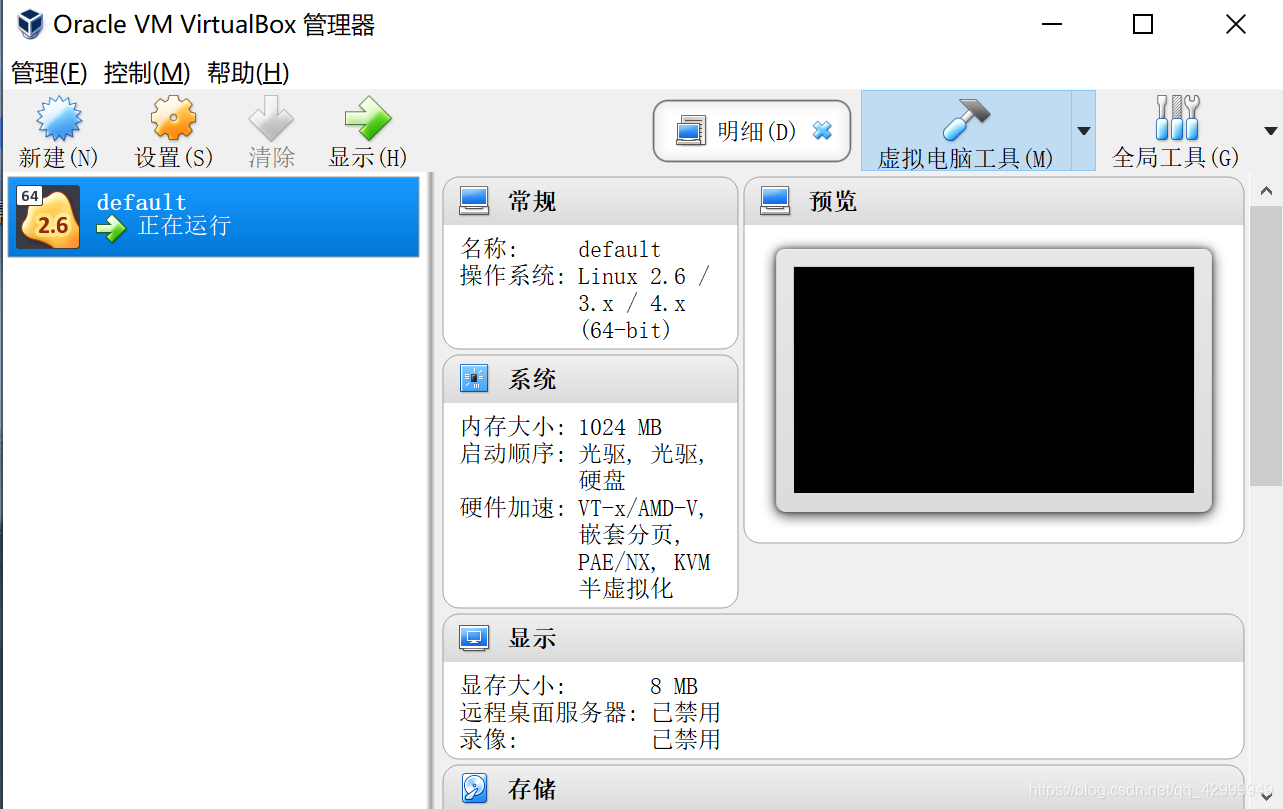Click the greyed 清除 discard arrow icon
Screen dimensions: 1283x809
(272, 118)
